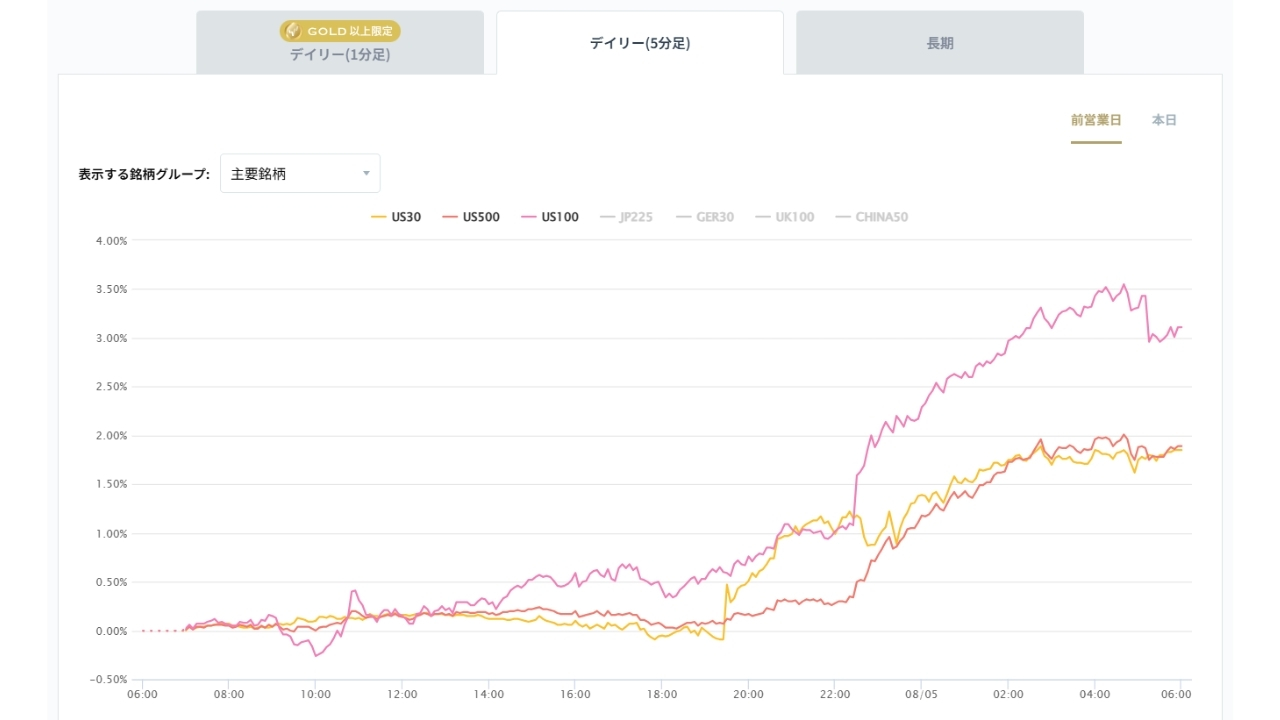Click the -0.50% y-axis label
The width and height of the screenshot is (1280, 720).
[109, 680]
